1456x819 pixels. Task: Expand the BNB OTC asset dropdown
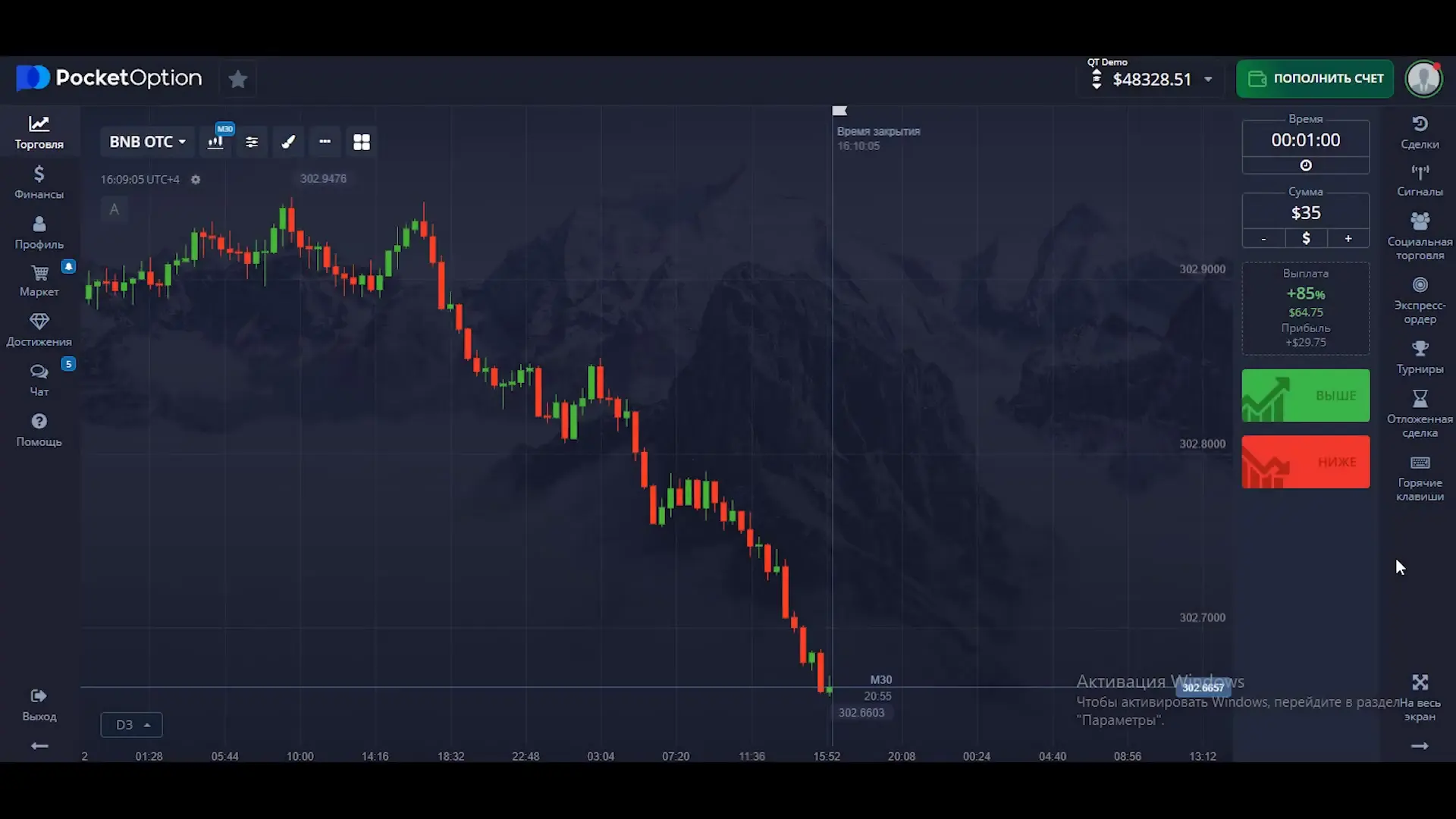click(x=147, y=142)
